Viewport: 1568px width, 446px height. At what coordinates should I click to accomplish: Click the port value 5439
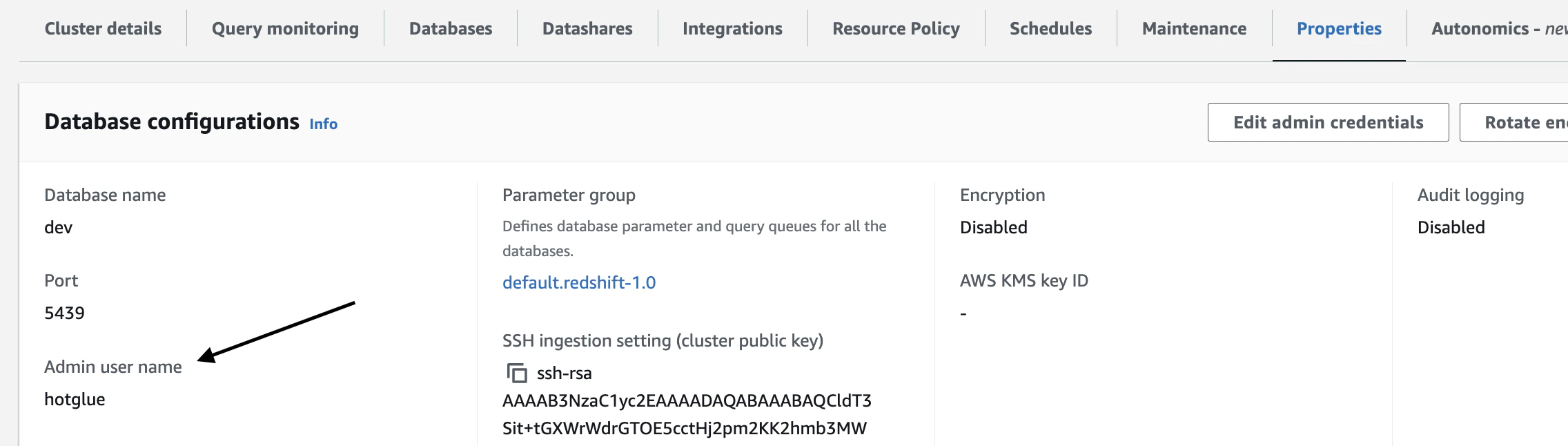pyautogui.click(x=64, y=313)
